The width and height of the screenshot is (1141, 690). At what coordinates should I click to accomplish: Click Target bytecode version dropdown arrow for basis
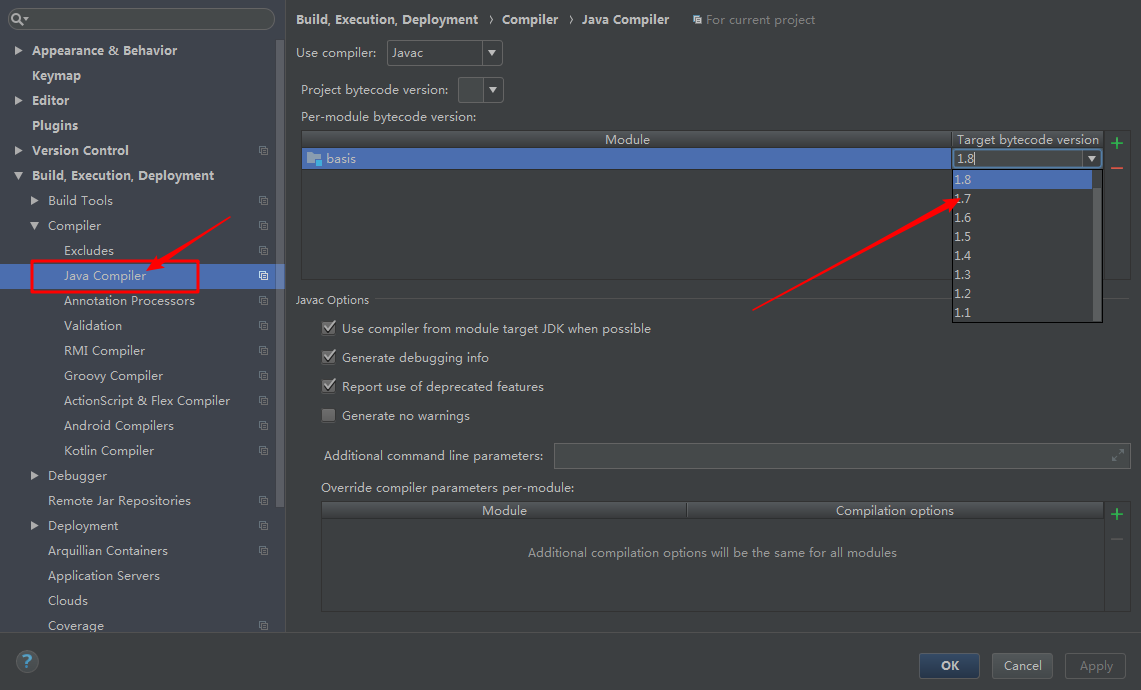(x=1092, y=159)
